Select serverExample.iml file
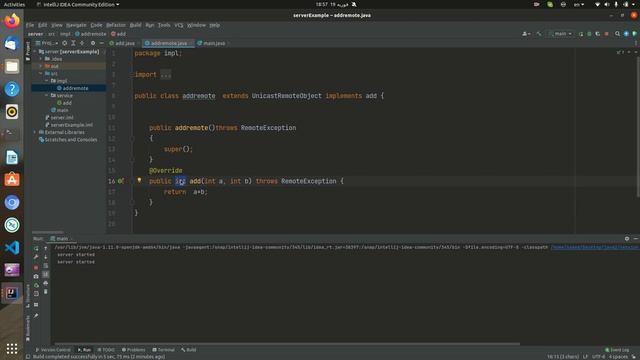Viewport: 640px width, 360px height. click(x=69, y=125)
